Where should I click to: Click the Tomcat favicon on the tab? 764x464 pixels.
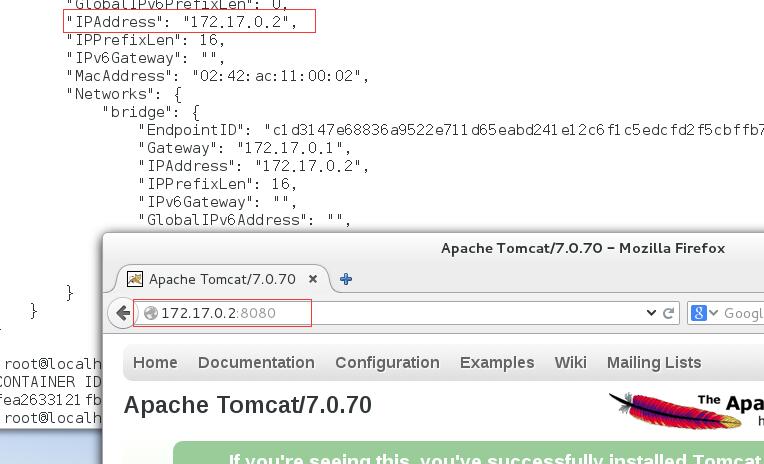134,279
